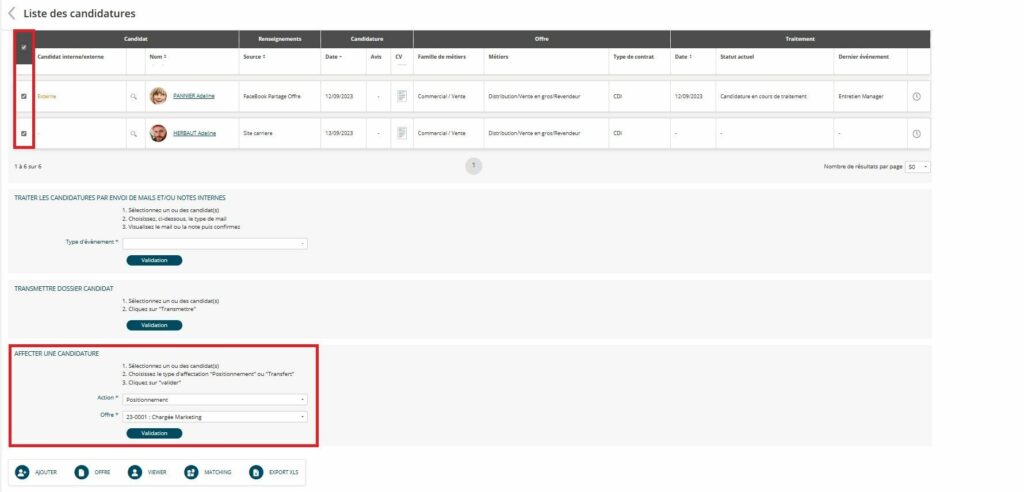1024x492 pixels.
Task: Open the Type d'événement dropdown
Action: tap(215, 243)
